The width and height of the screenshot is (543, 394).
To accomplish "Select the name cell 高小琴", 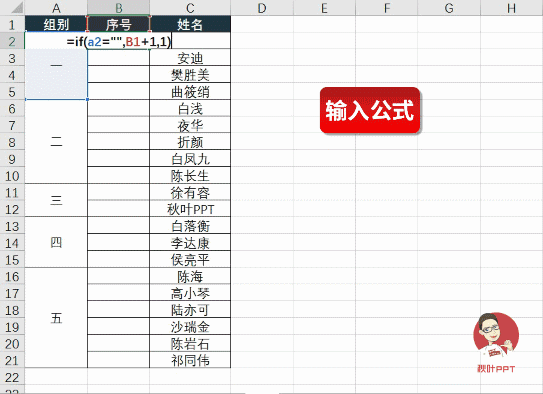I will click(x=190, y=293).
